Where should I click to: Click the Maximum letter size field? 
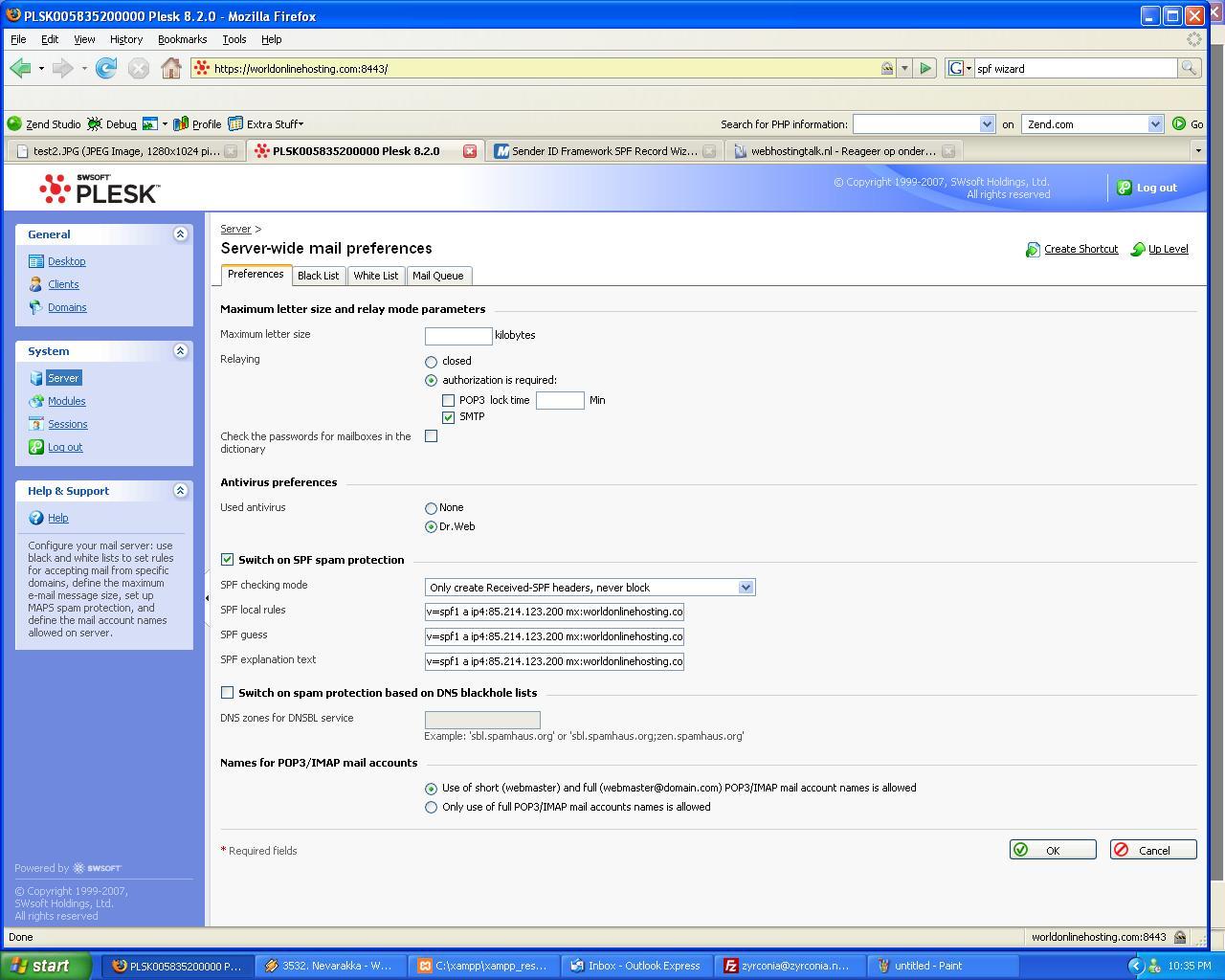(458, 336)
